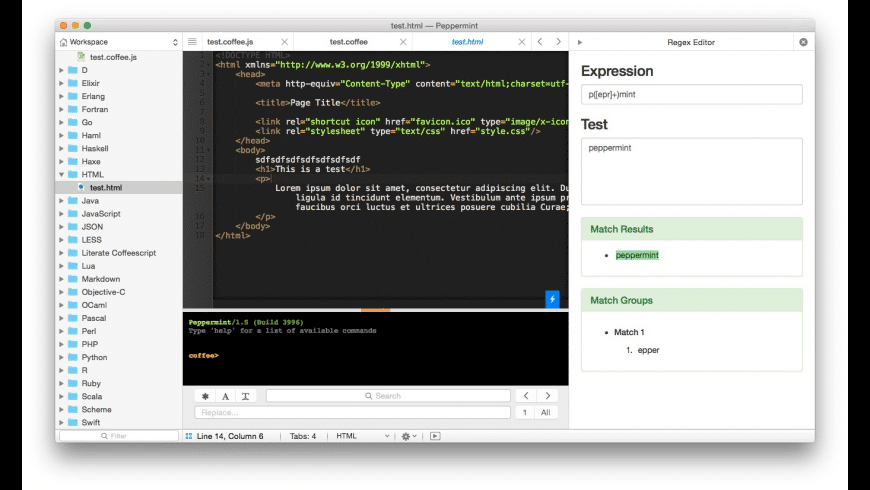
Task: Toggle case-sensitive search A option
Action: pyautogui.click(x=225, y=396)
